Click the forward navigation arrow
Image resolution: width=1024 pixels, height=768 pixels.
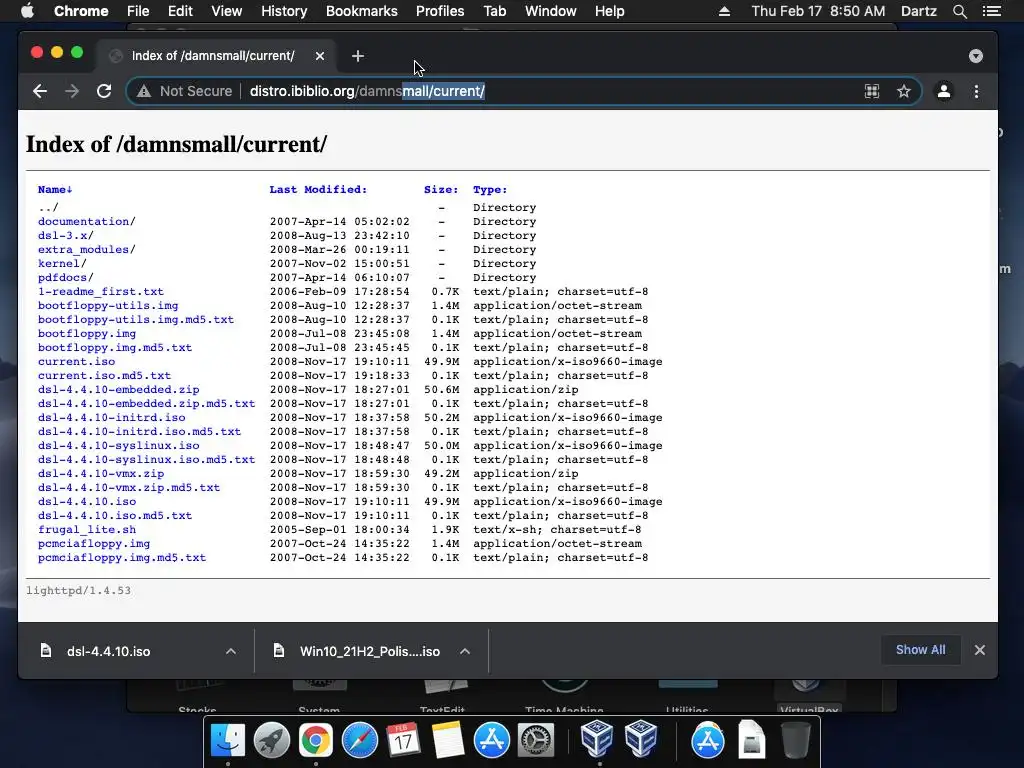[x=72, y=91]
